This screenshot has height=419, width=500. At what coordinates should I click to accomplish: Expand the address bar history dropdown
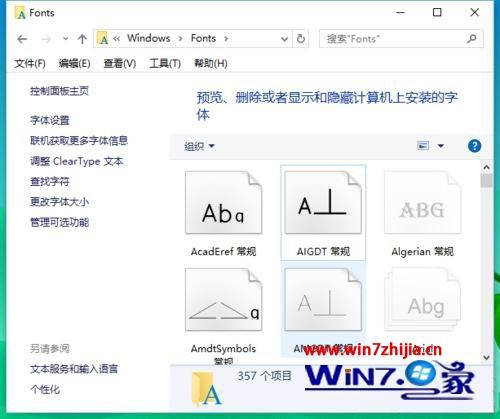[284, 39]
